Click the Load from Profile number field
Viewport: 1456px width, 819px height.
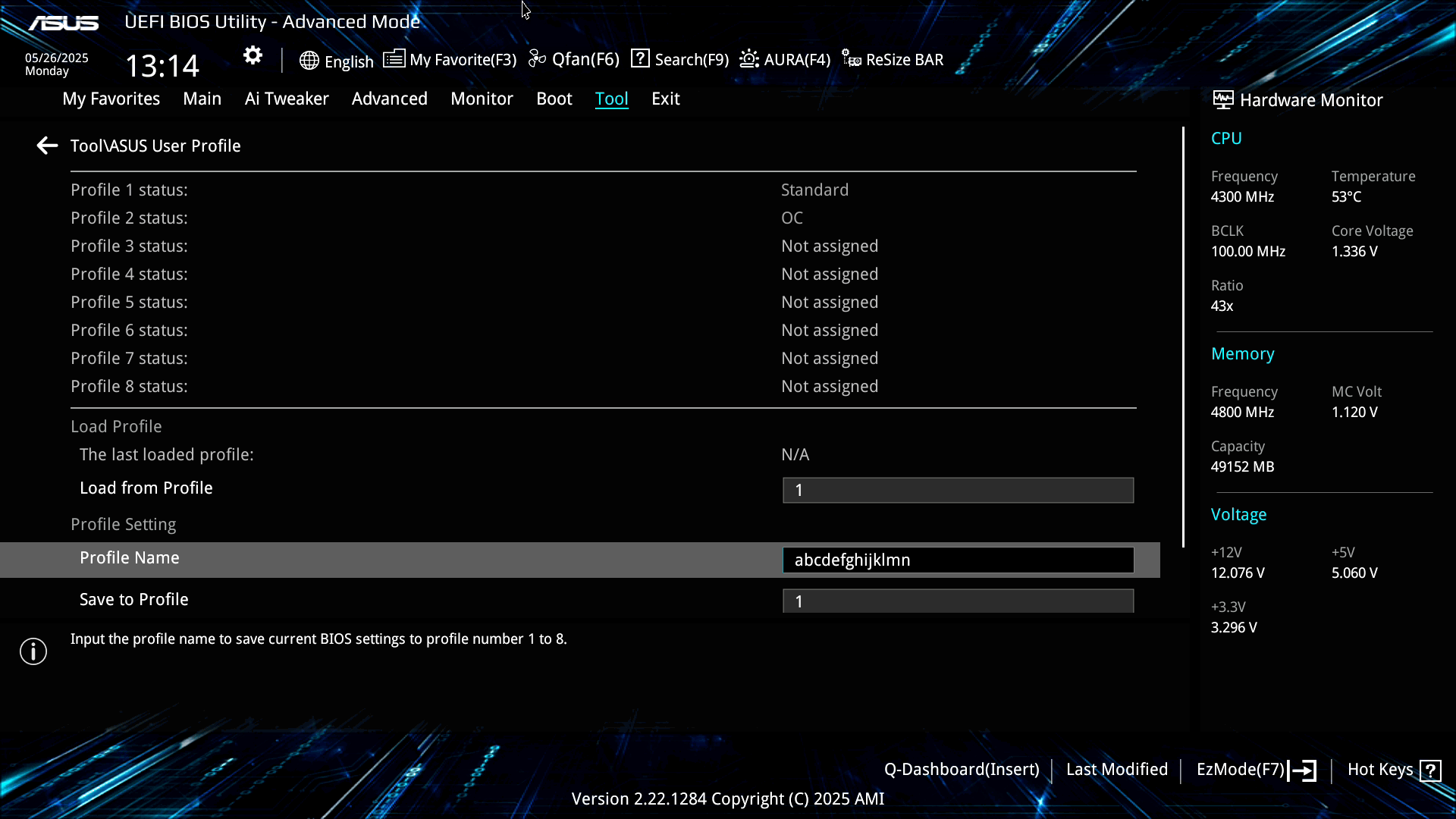958,490
